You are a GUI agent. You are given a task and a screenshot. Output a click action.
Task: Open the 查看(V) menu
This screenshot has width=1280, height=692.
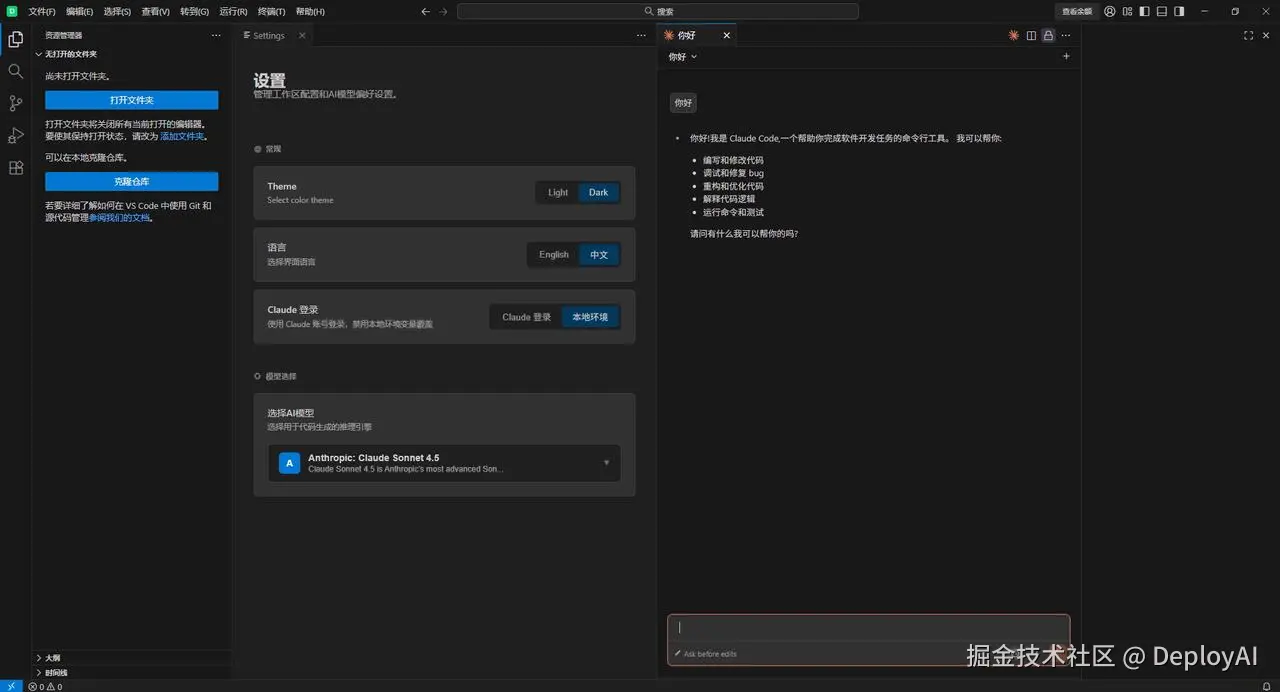coord(155,11)
